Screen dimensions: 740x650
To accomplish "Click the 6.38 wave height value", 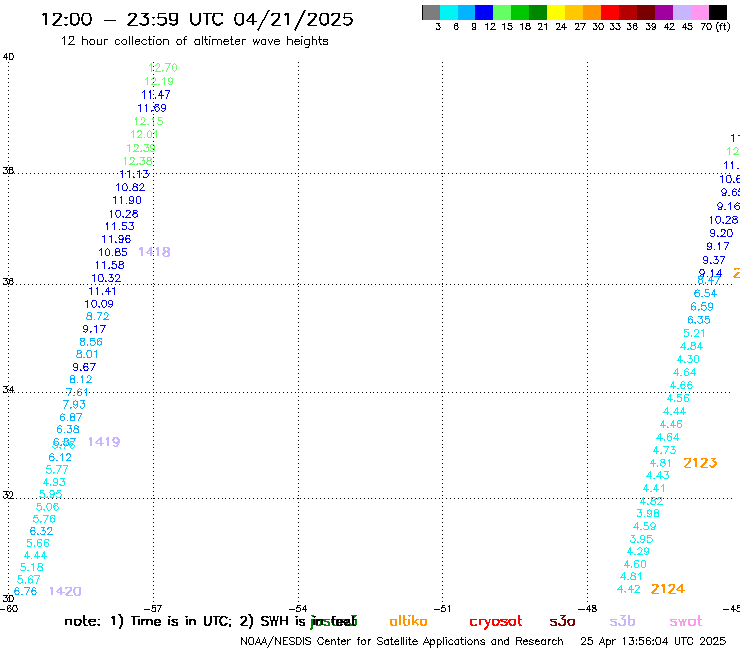I will 68,430.
